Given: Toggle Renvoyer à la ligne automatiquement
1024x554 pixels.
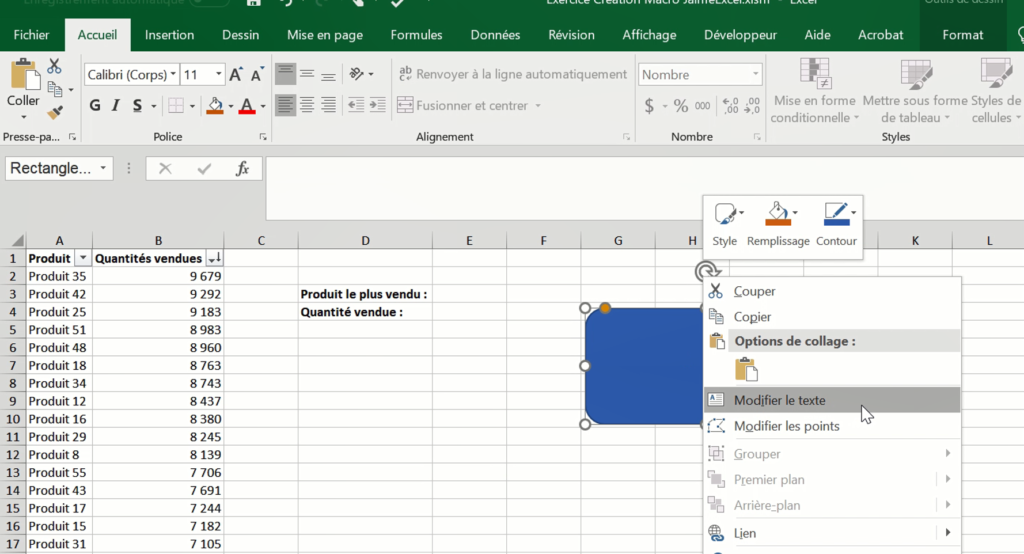Looking at the screenshot, I should [x=512, y=74].
